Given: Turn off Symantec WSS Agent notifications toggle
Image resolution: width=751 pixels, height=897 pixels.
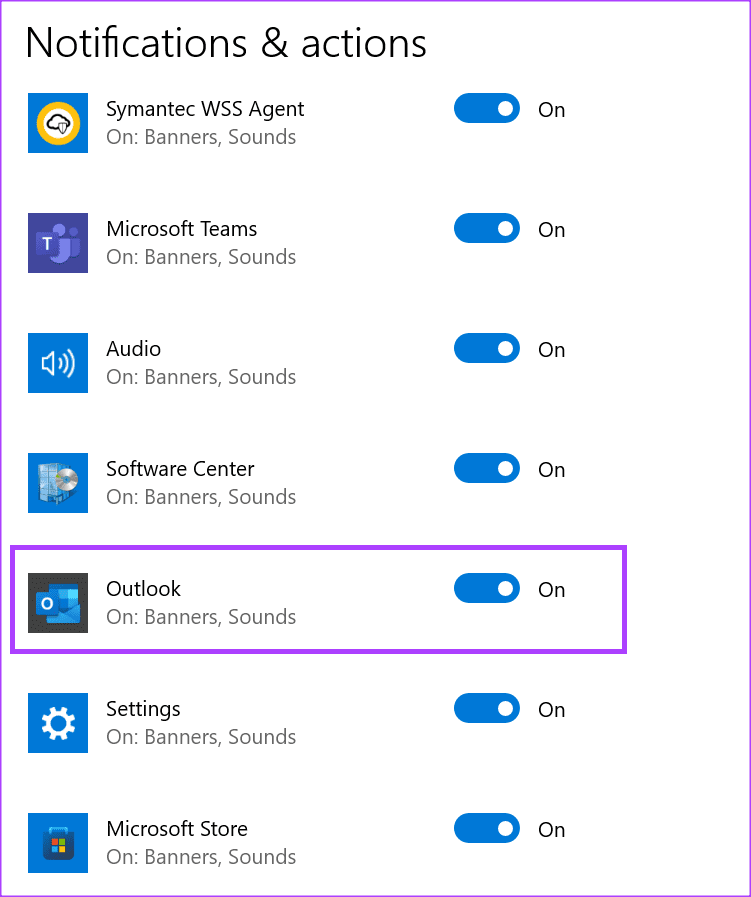Looking at the screenshot, I should 487,108.
